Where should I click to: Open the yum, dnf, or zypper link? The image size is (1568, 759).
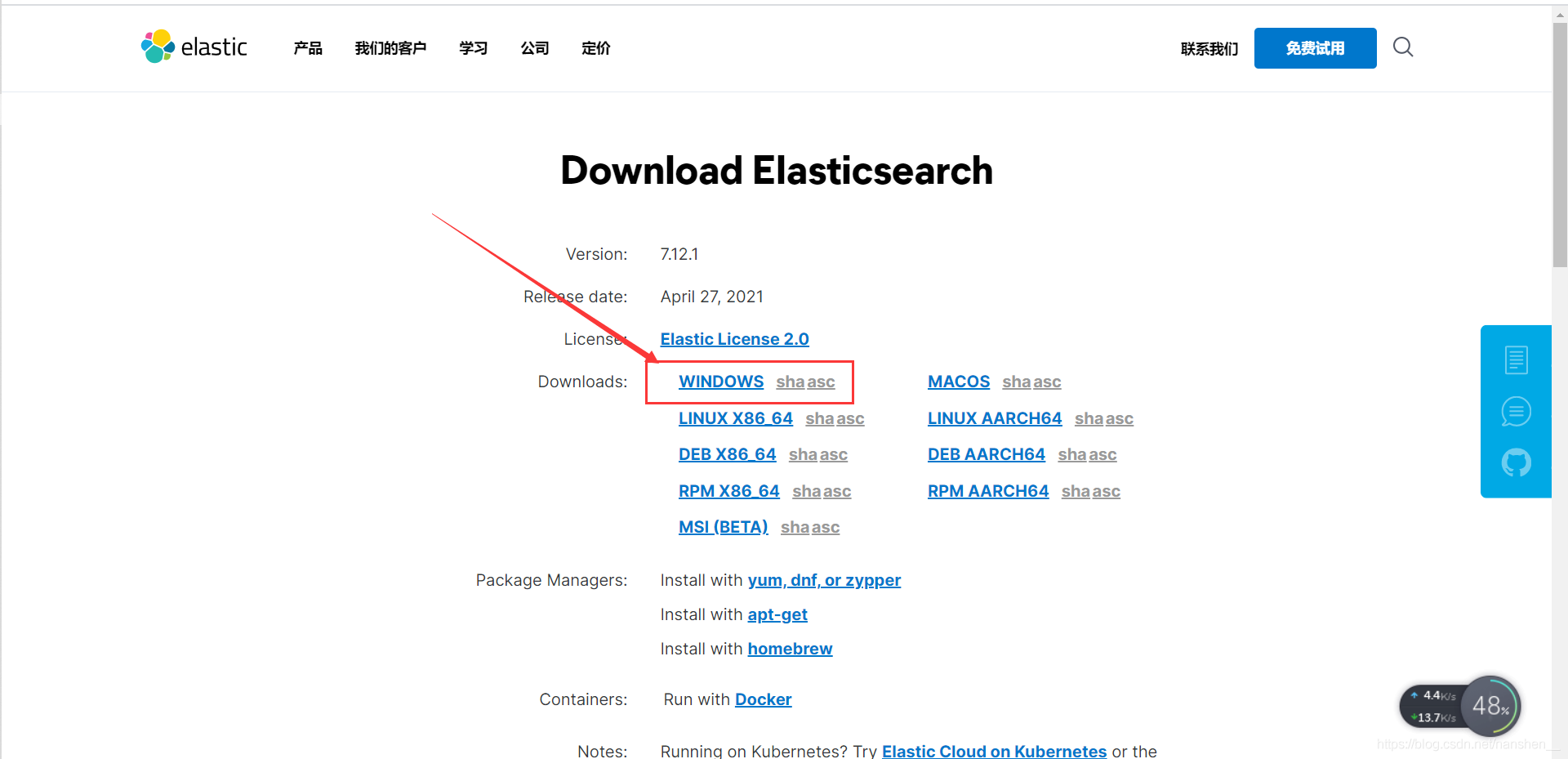click(x=824, y=580)
